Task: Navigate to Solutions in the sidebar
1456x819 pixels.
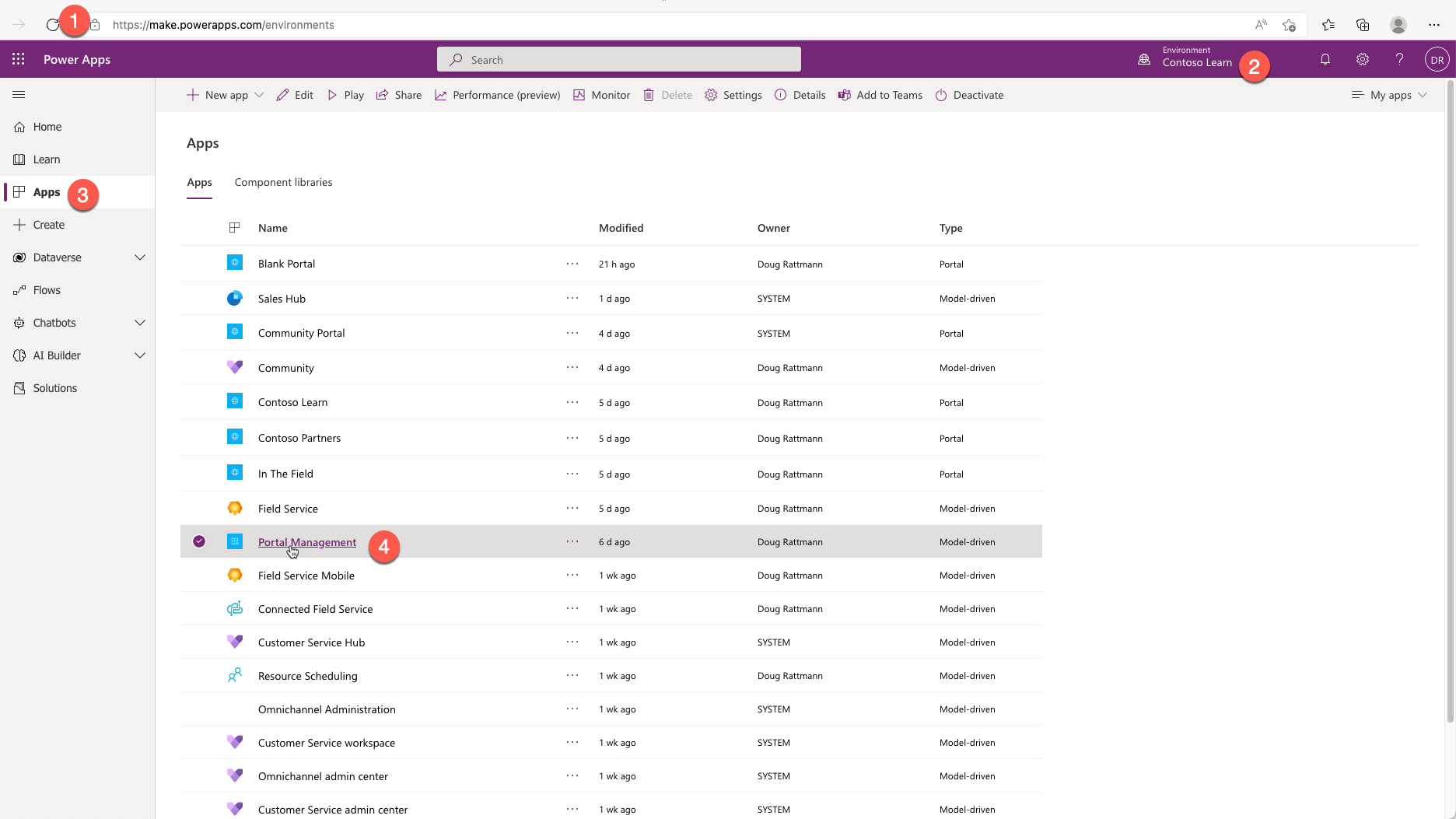Action: point(54,387)
